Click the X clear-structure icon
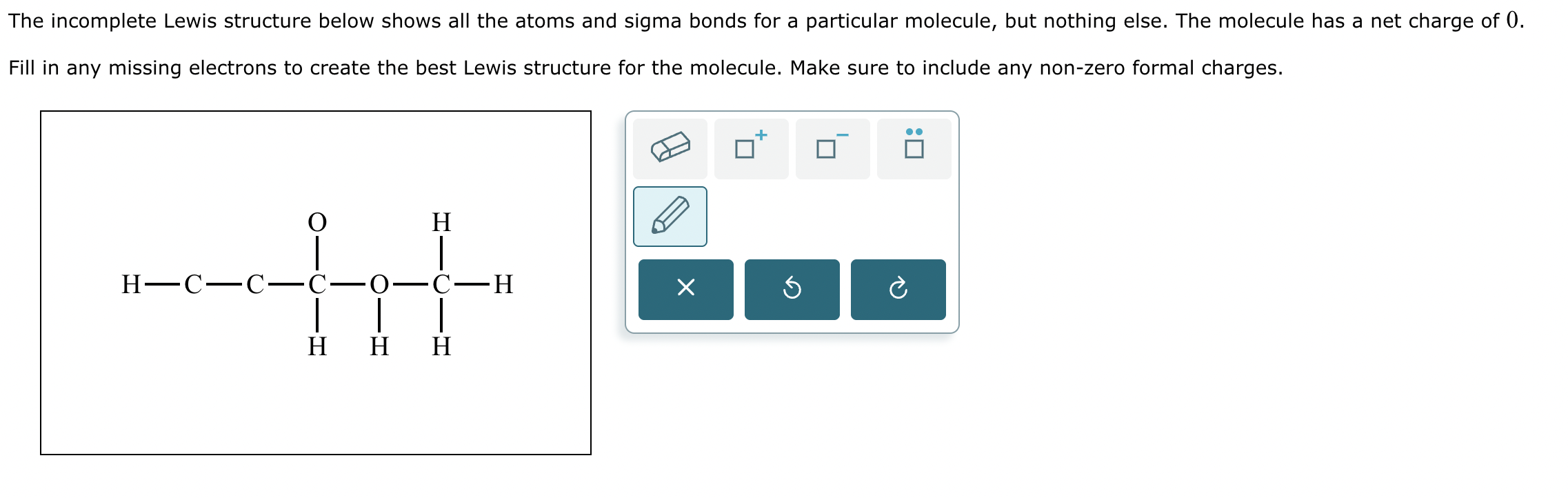Image resolution: width=1568 pixels, height=498 pixels. (686, 290)
